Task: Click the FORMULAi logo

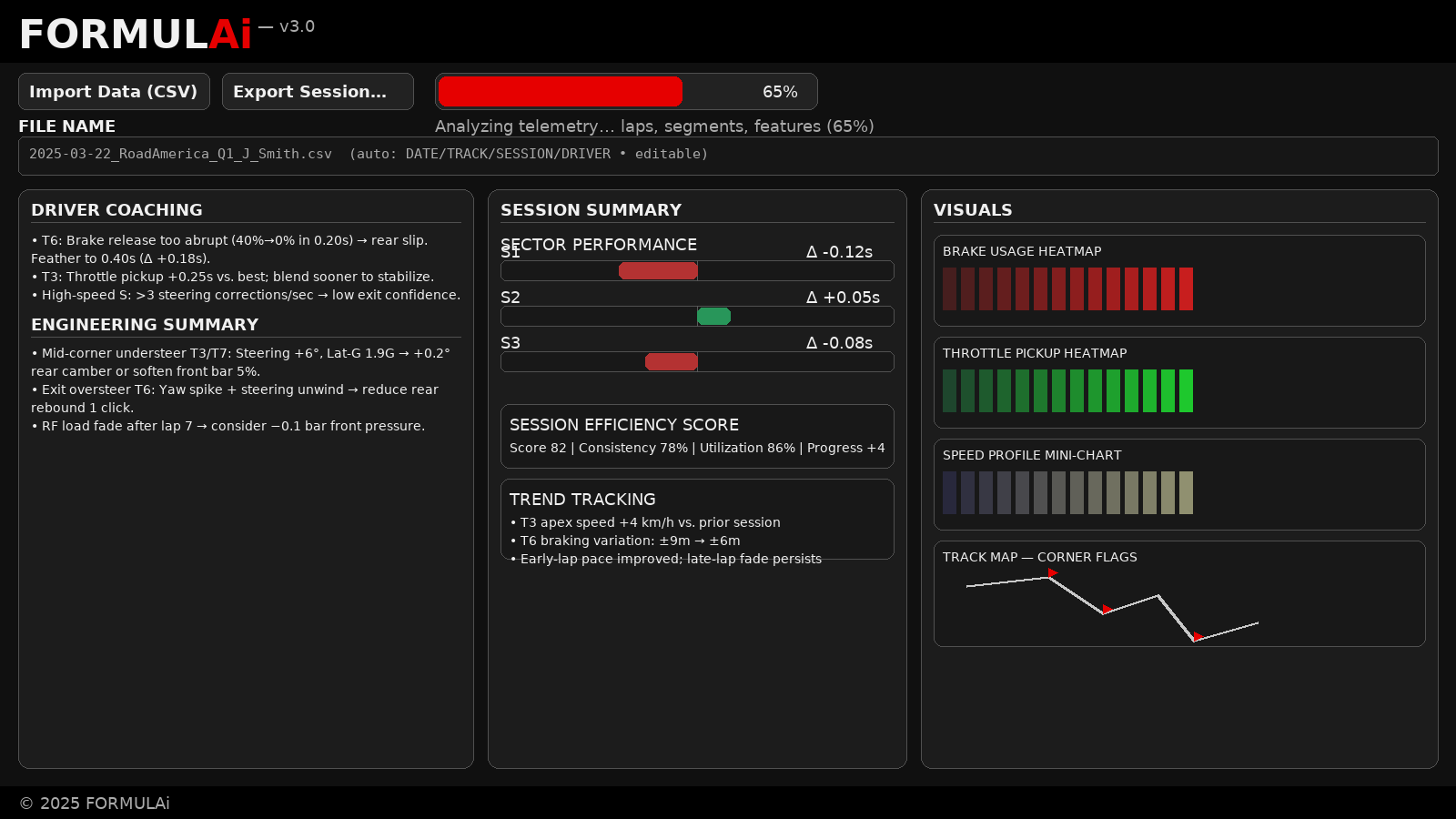Action: pyautogui.click(x=136, y=35)
